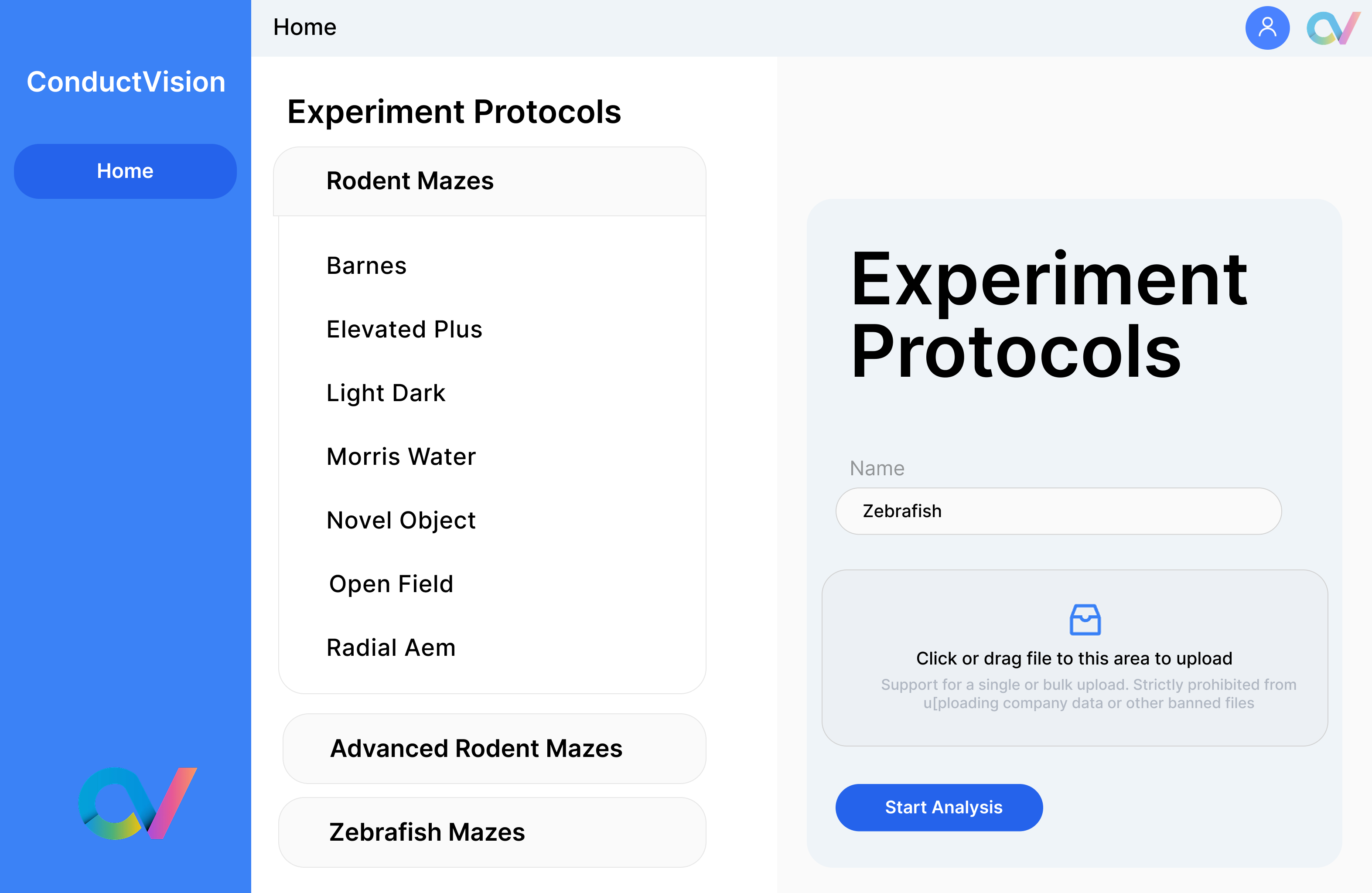The height and width of the screenshot is (893, 1372).
Task: Expand the Advanced Rodent Mazes section
Action: pos(494,748)
